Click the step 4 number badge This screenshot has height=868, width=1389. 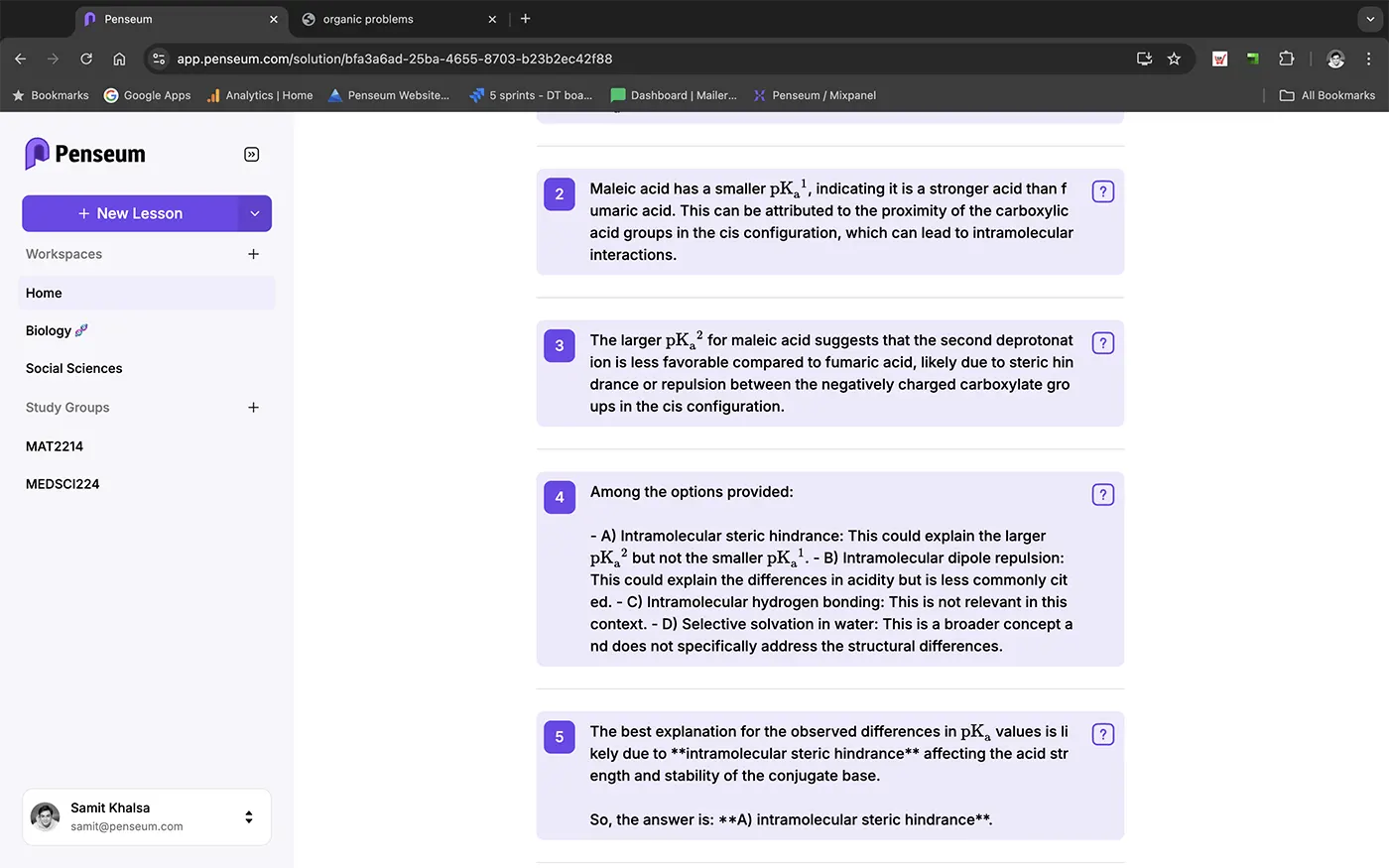coord(560,498)
